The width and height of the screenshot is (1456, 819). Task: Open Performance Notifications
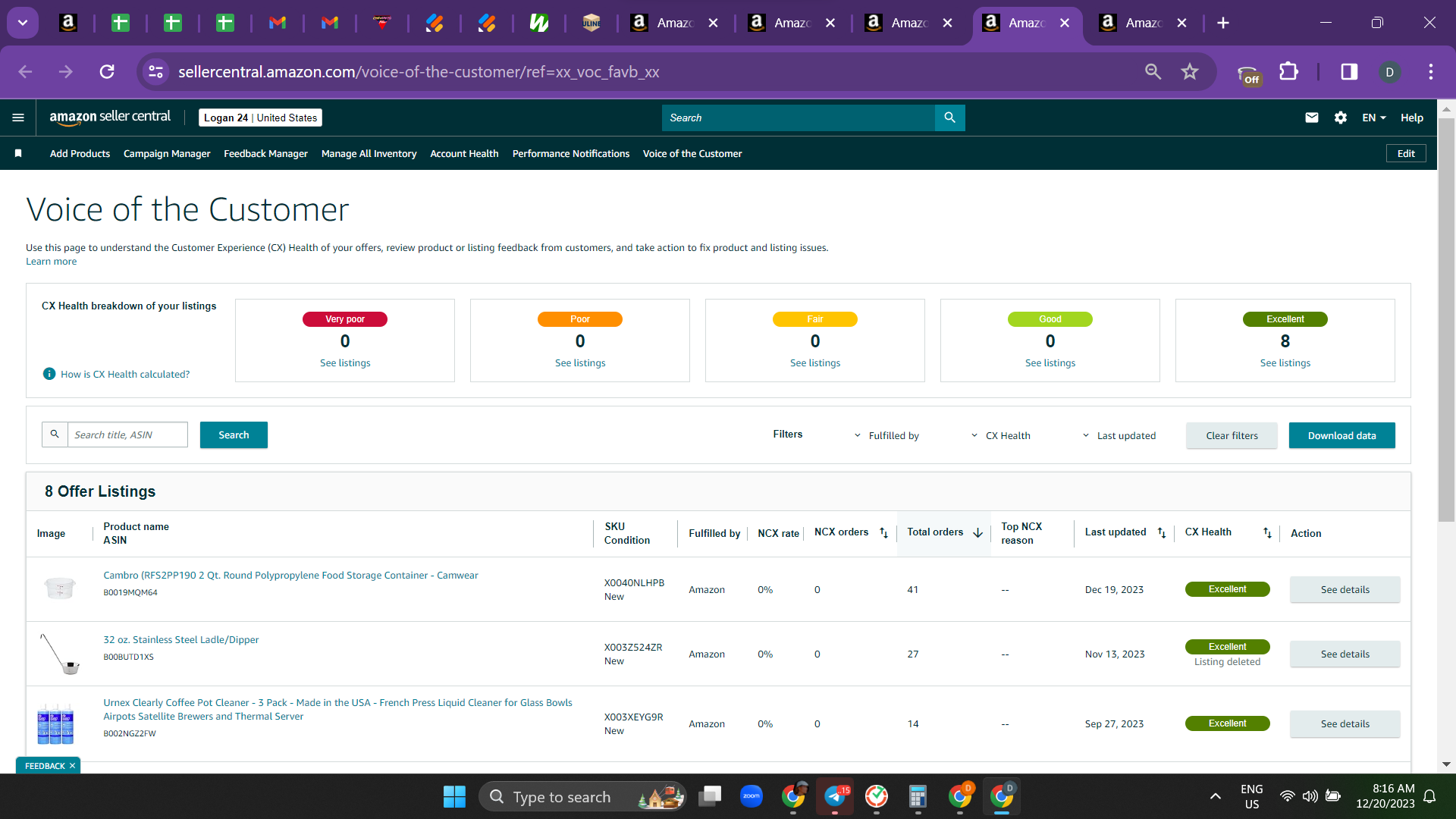tap(571, 153)
